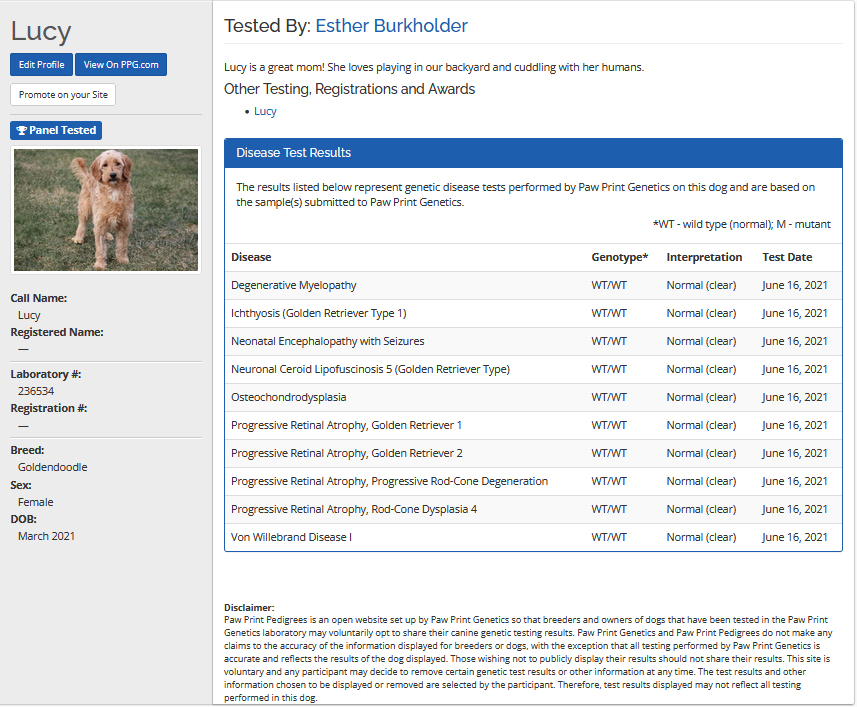Select Neuronal Ceroid Lipofuscinosis 5 entry
This screenshot has height=707, width=857.
pyautogui.click(x=370, y=369)
